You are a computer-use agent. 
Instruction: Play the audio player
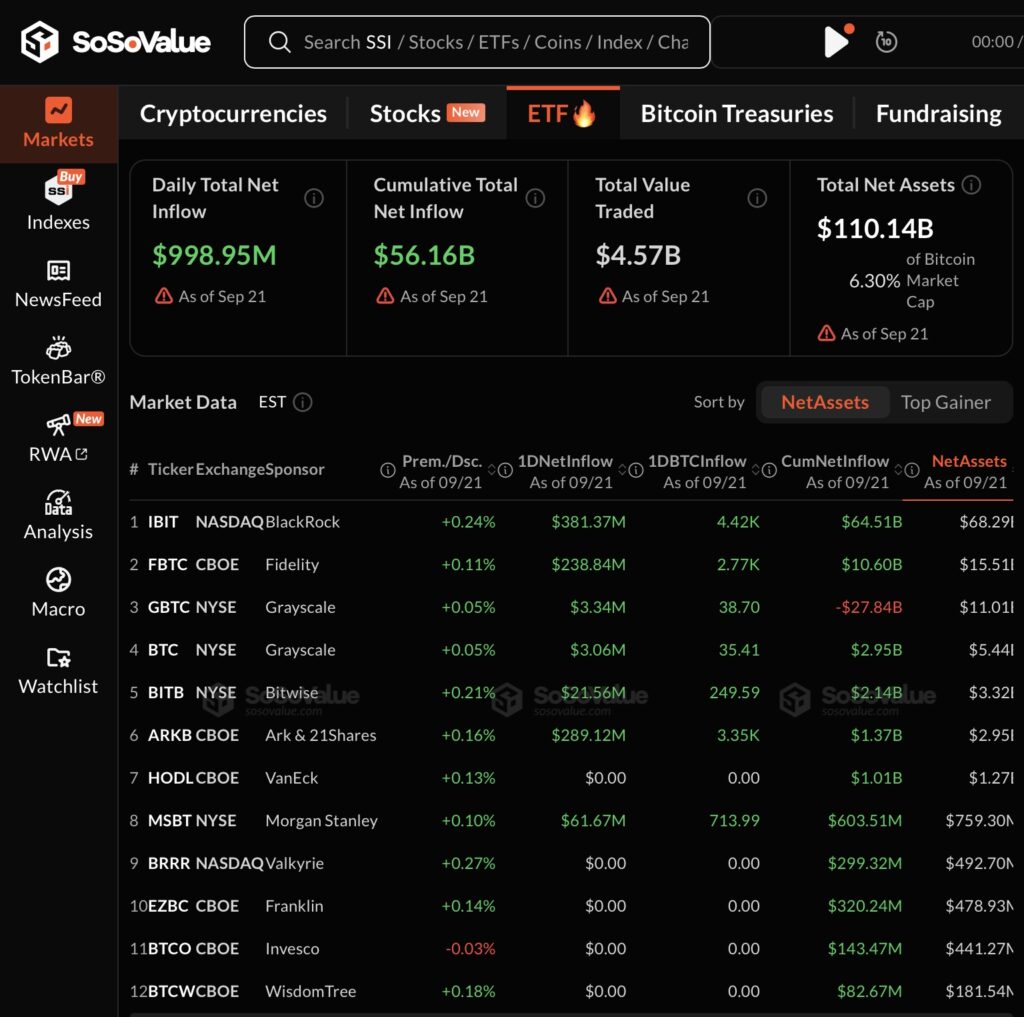click(836, 42)
